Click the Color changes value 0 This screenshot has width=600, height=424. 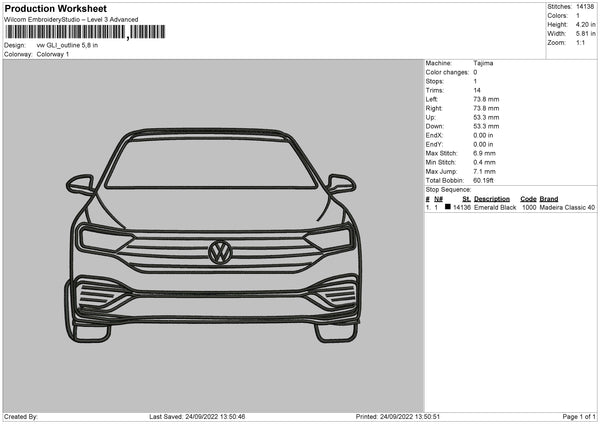475,72
